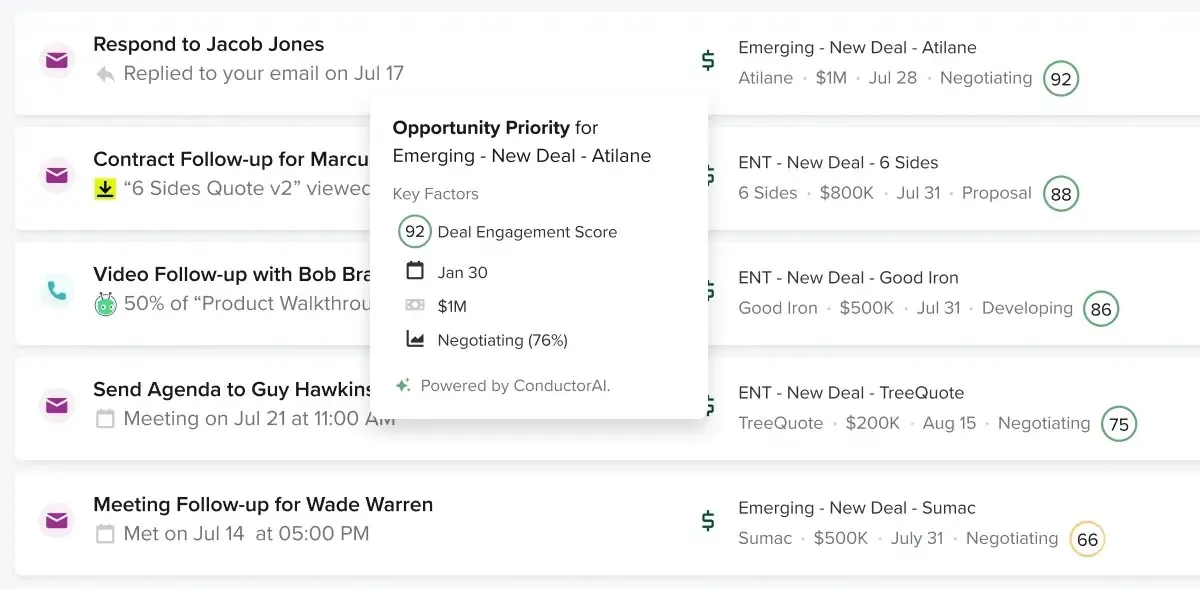The width and height of the screenshot is (1200, 590).
Task: Click score 86 circle for Good Iron deal
Action: pos(1101,309)
